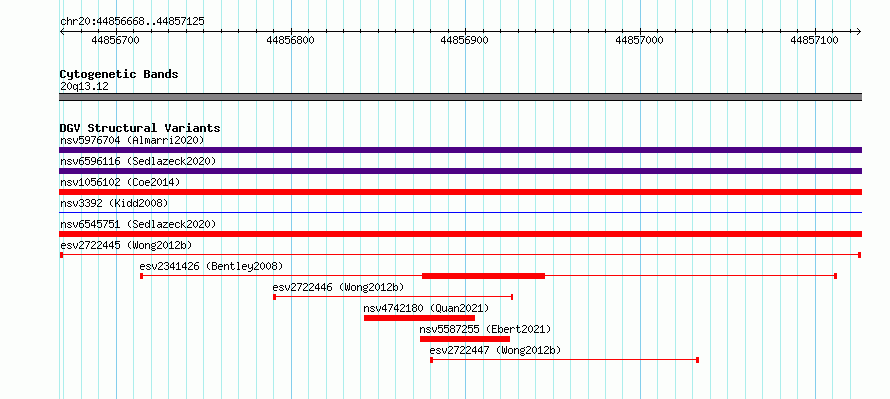Image resolution: width=890 pixels, height=399 pixels.
Task: Click ruler position 44856800
Action: 290,40
